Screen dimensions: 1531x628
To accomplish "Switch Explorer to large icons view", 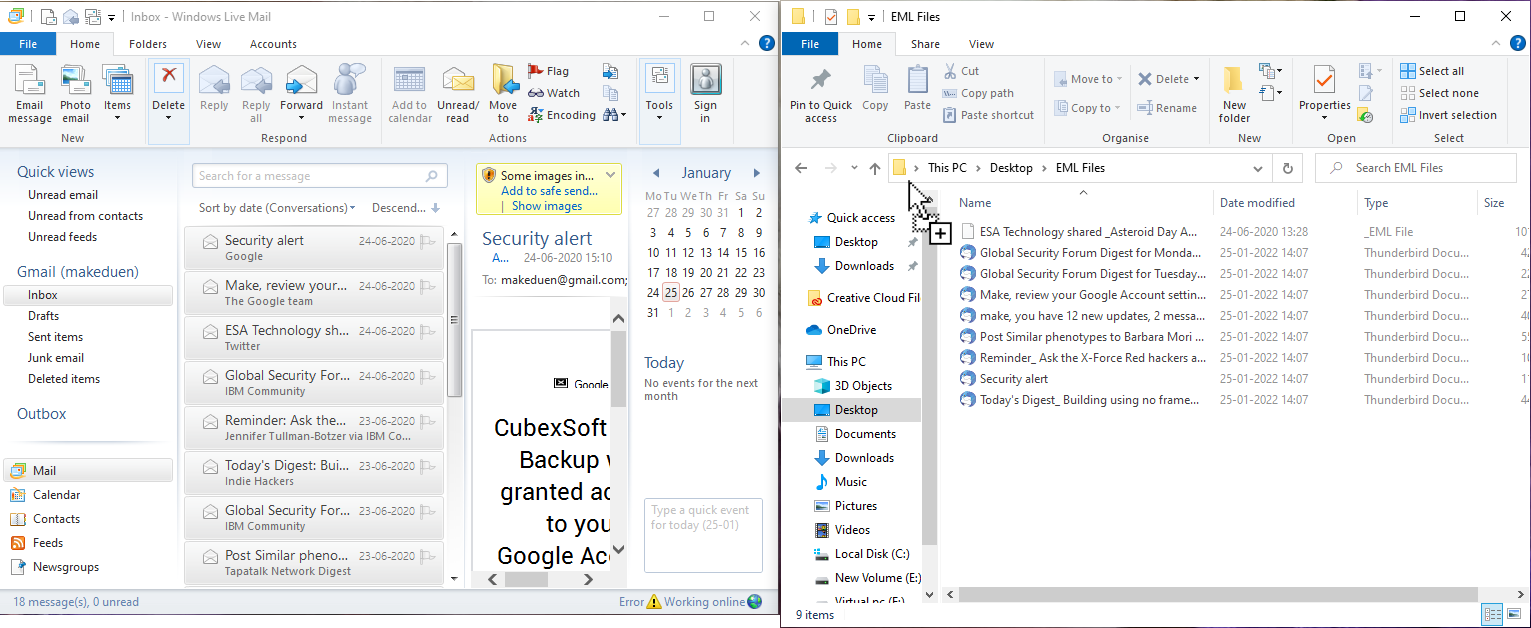I will click(1512, 615).
